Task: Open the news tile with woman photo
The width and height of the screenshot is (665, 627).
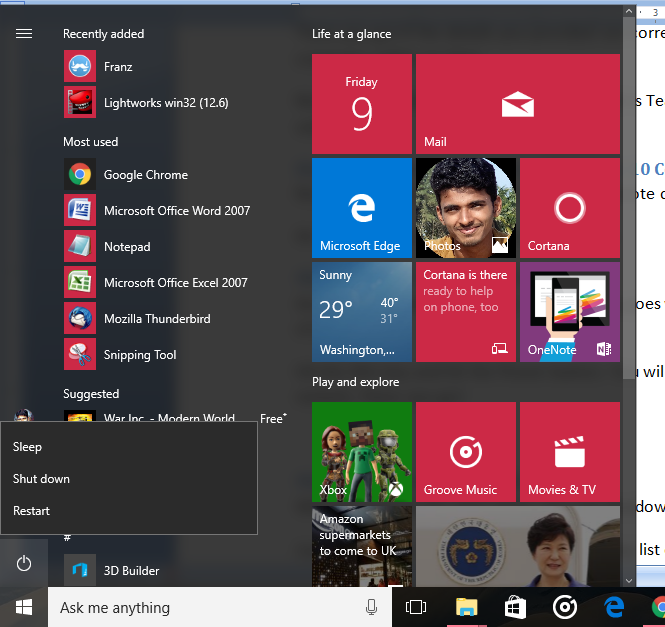Action: click(x=517, y=546)
